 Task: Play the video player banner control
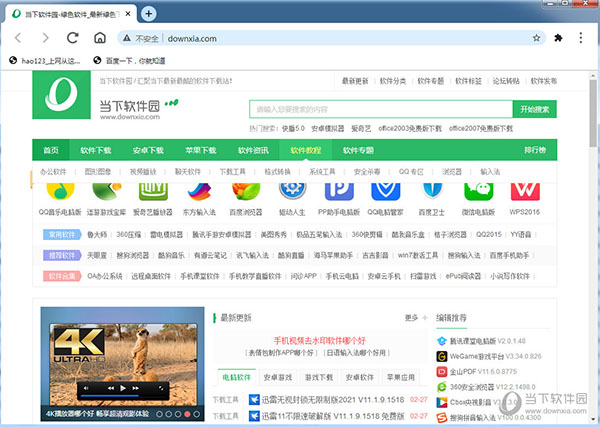(x=123, y=388)
